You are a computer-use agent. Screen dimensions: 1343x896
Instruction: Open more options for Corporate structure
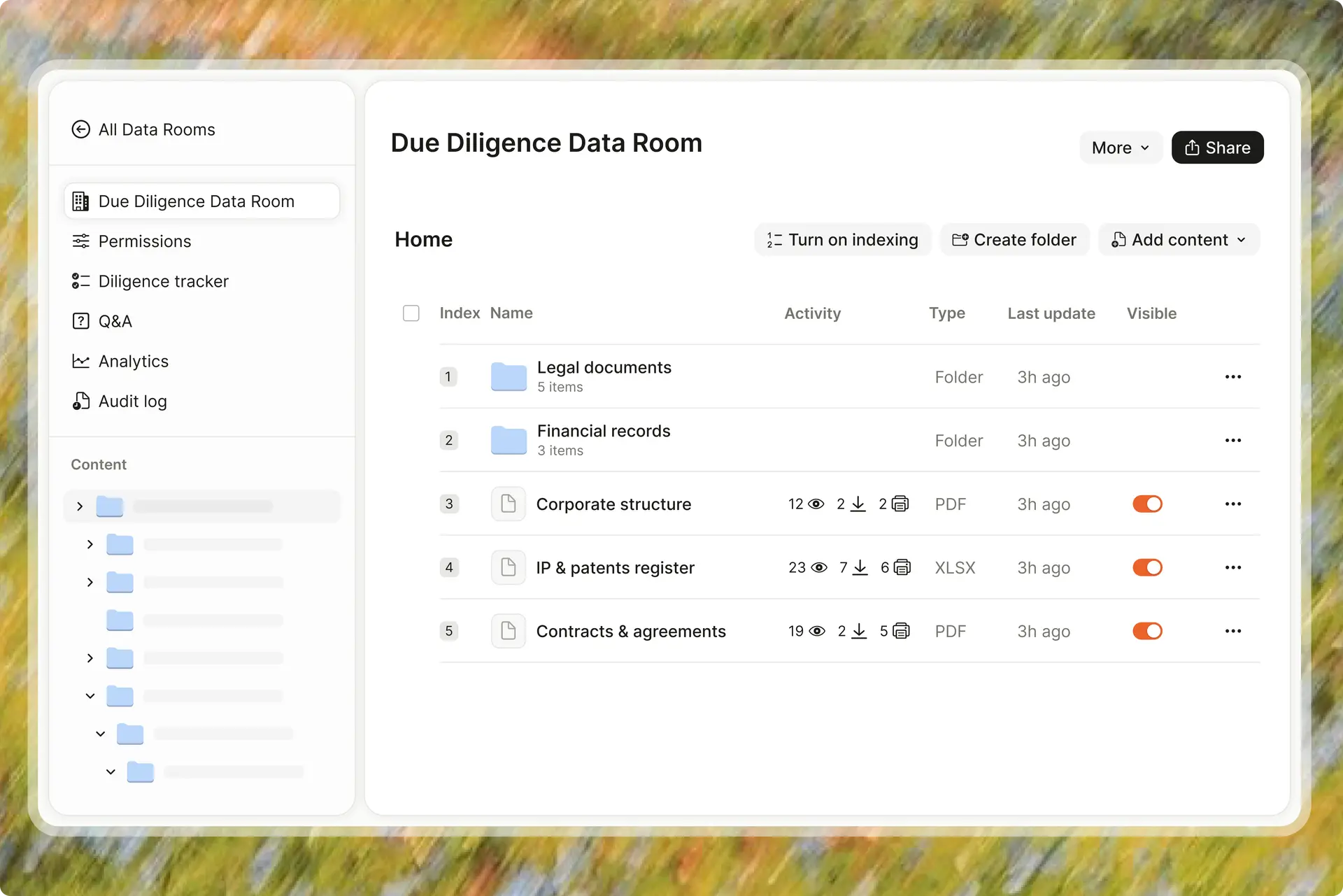(x=1233, y=504)
